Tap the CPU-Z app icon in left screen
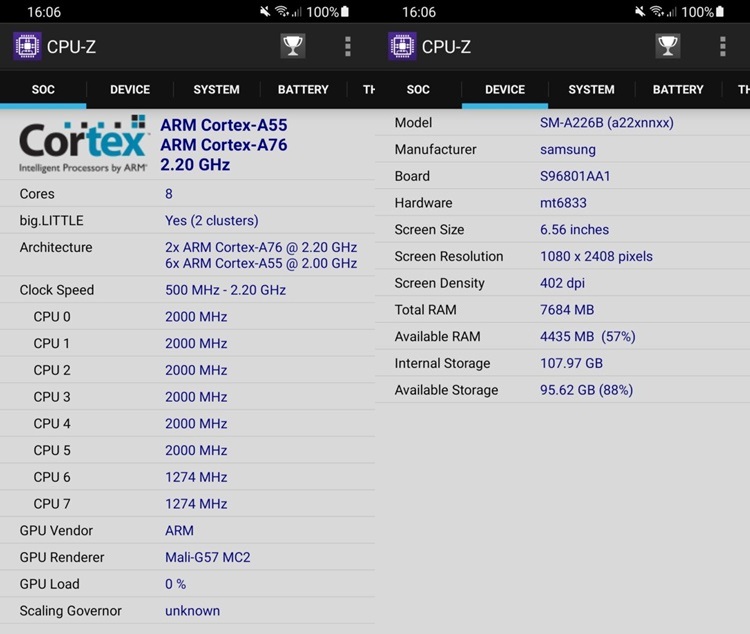The width and height of the screenshot is (750, 634). click(27, 46)
